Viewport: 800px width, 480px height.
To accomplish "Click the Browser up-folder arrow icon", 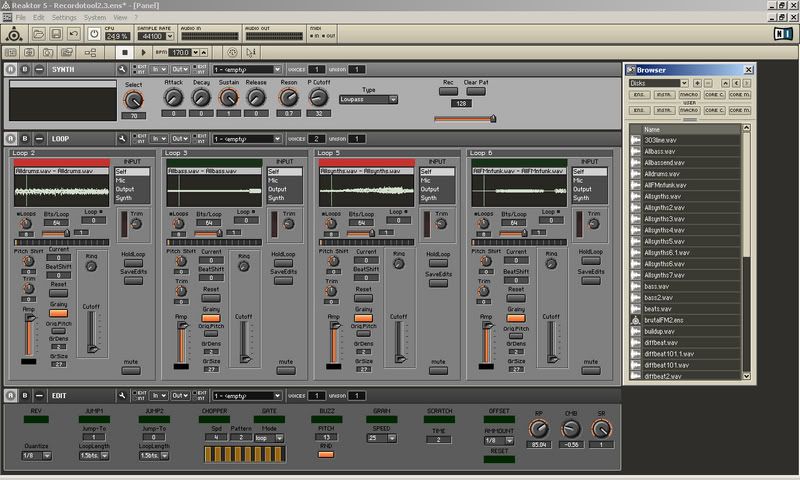I will tap(725, 83).
